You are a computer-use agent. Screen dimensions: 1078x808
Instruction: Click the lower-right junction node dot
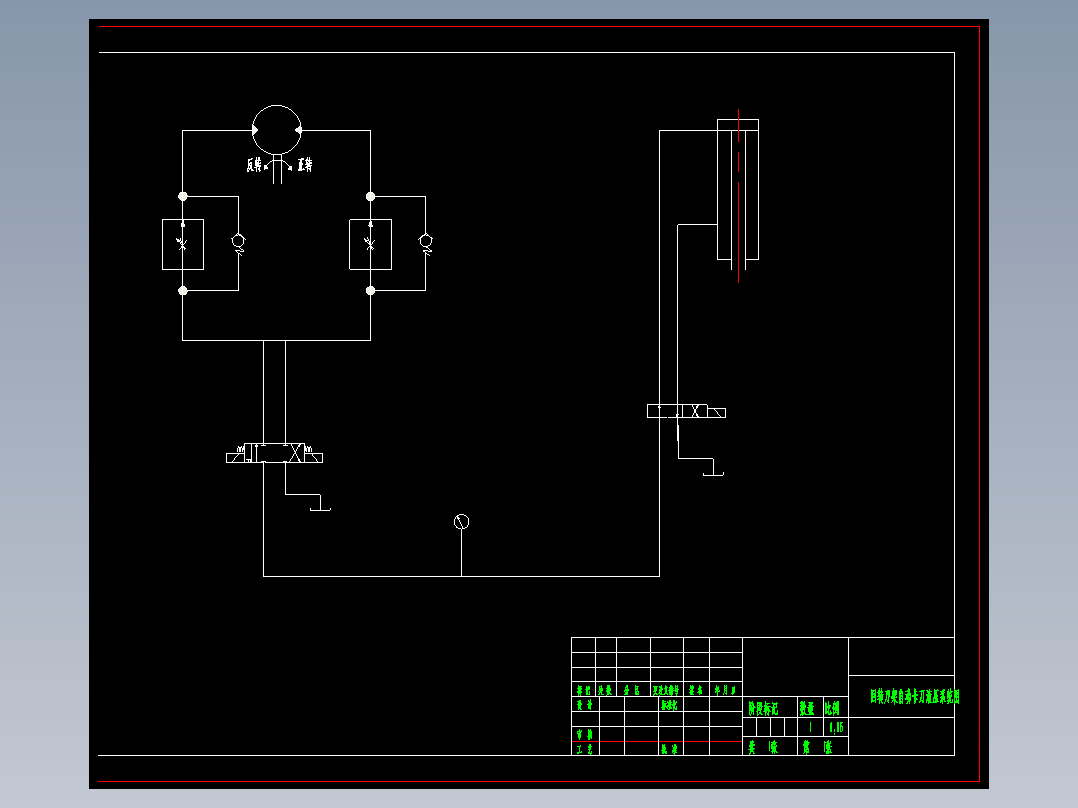tap(371, 291)
